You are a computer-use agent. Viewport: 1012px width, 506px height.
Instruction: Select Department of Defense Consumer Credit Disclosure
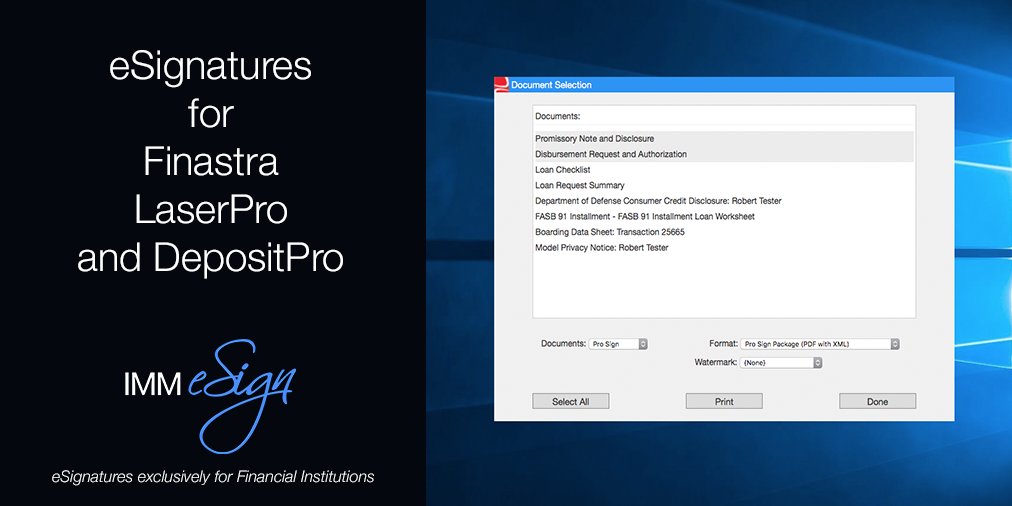coord(724,201)
